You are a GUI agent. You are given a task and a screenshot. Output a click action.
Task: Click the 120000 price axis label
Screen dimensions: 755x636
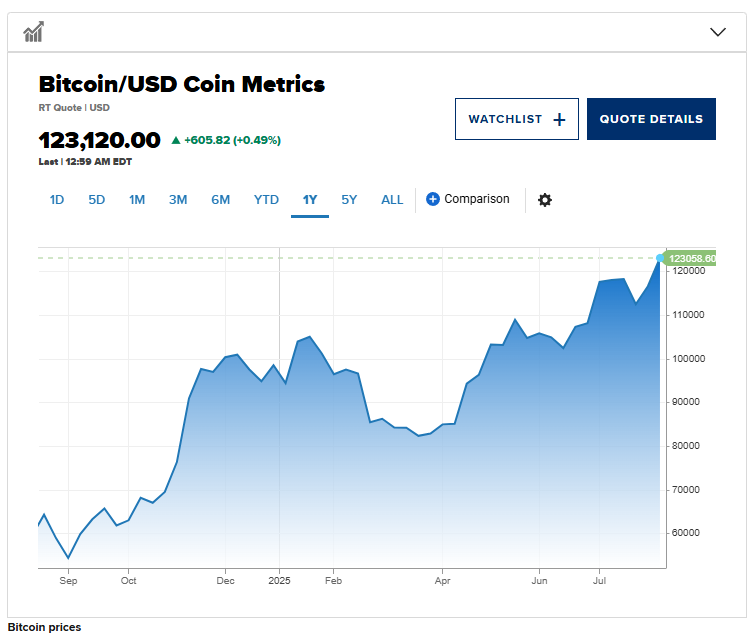coord(689,271)
